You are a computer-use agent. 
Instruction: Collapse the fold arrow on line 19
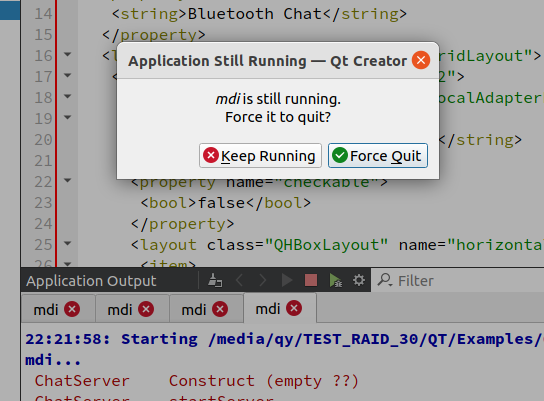(x=68, y=117)
